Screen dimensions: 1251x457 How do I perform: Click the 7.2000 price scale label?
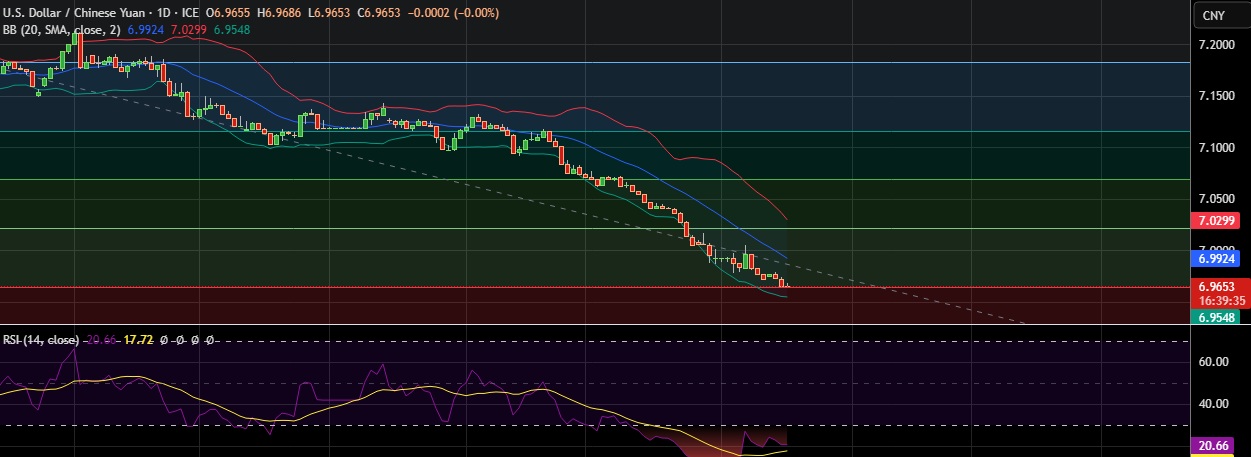(1218, 45)
